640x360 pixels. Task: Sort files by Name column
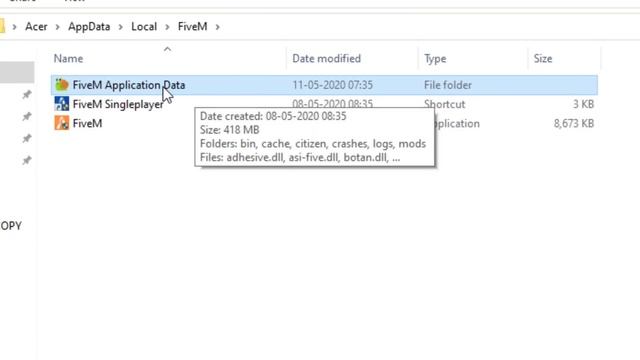tap(68, 58)
